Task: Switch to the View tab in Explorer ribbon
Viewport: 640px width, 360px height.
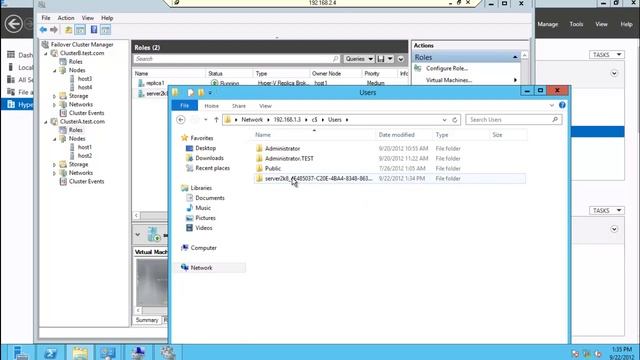Action: (x=265, y=106)
